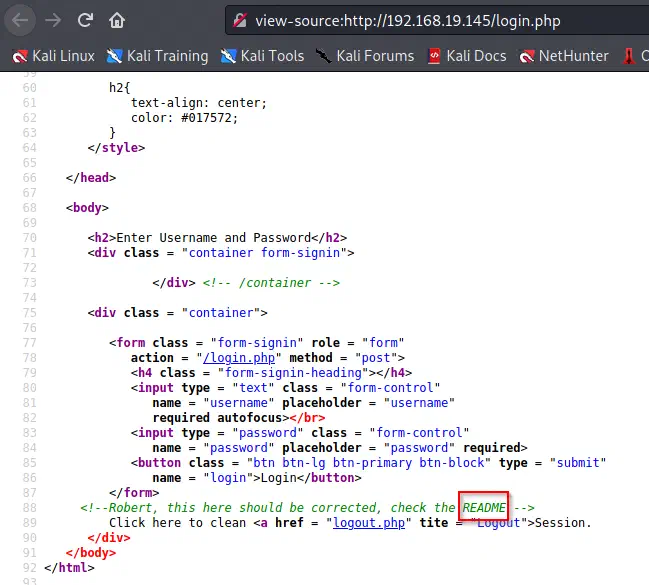Click the opening '<body>' tag on line 68
This screenshot has width=649, height=585.
(x=87, y=207)
